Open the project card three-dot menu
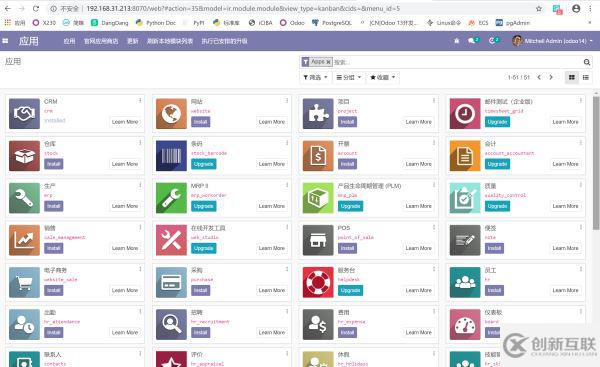This screenshot has width=600, height=367. pyautogui.click(x=434, y=100)
